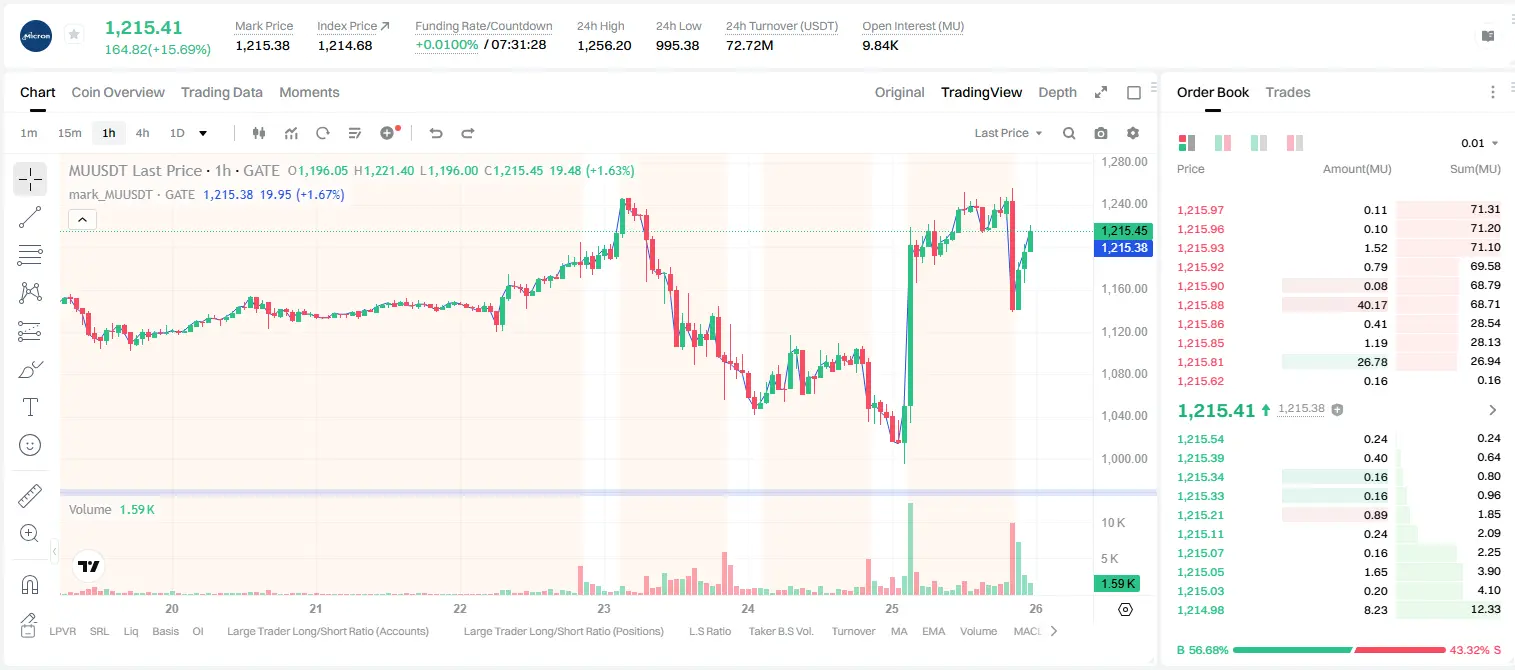Click the buy/sell ratio bar

point(1339,650)
